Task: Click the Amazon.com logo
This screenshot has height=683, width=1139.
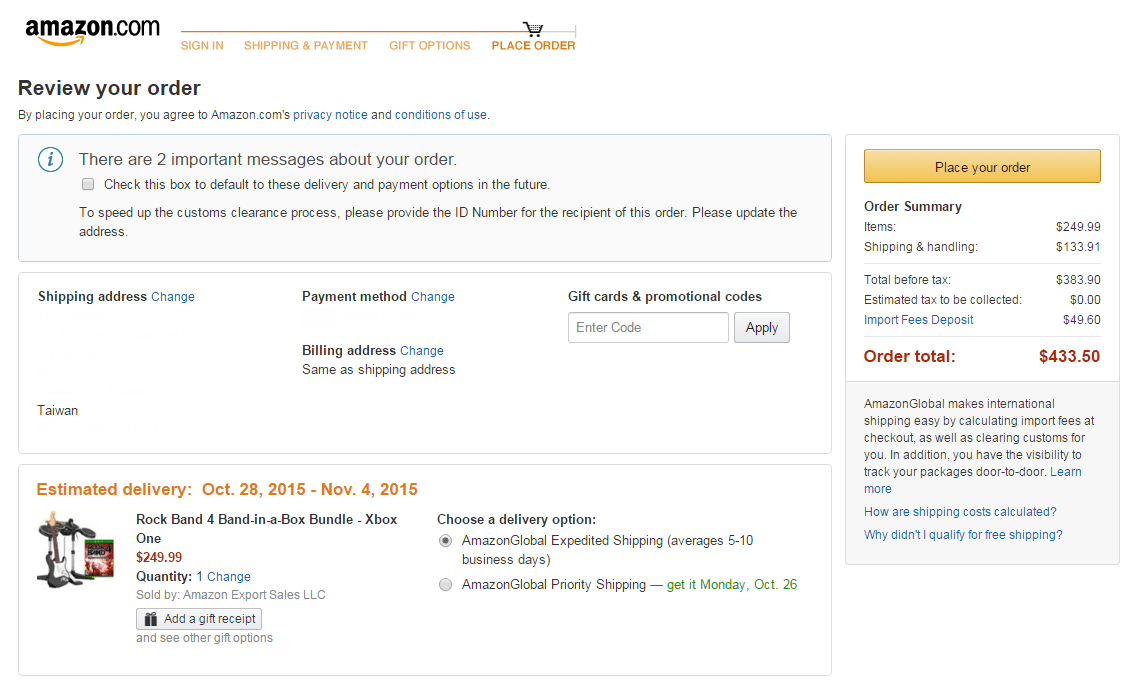Action: 92,32
